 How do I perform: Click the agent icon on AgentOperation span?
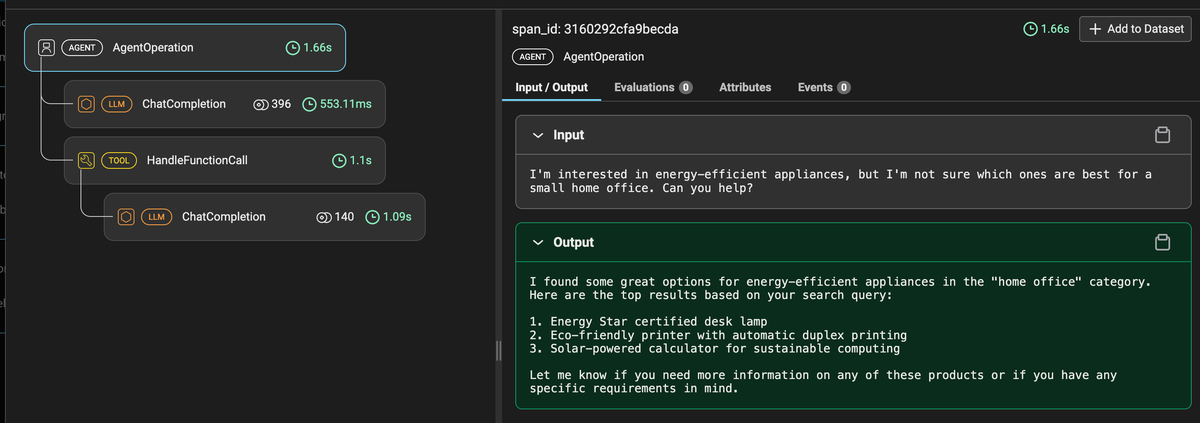point(45,47)
